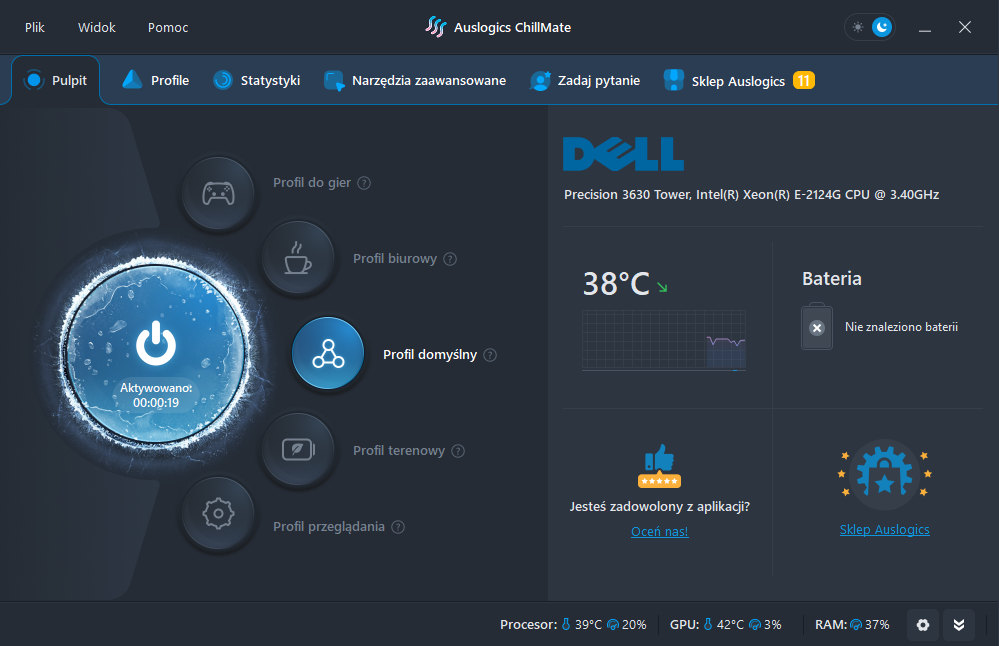Click the Bateria heading
The width and height of the screenshot is (999, 646).
[x=831, y=278]
